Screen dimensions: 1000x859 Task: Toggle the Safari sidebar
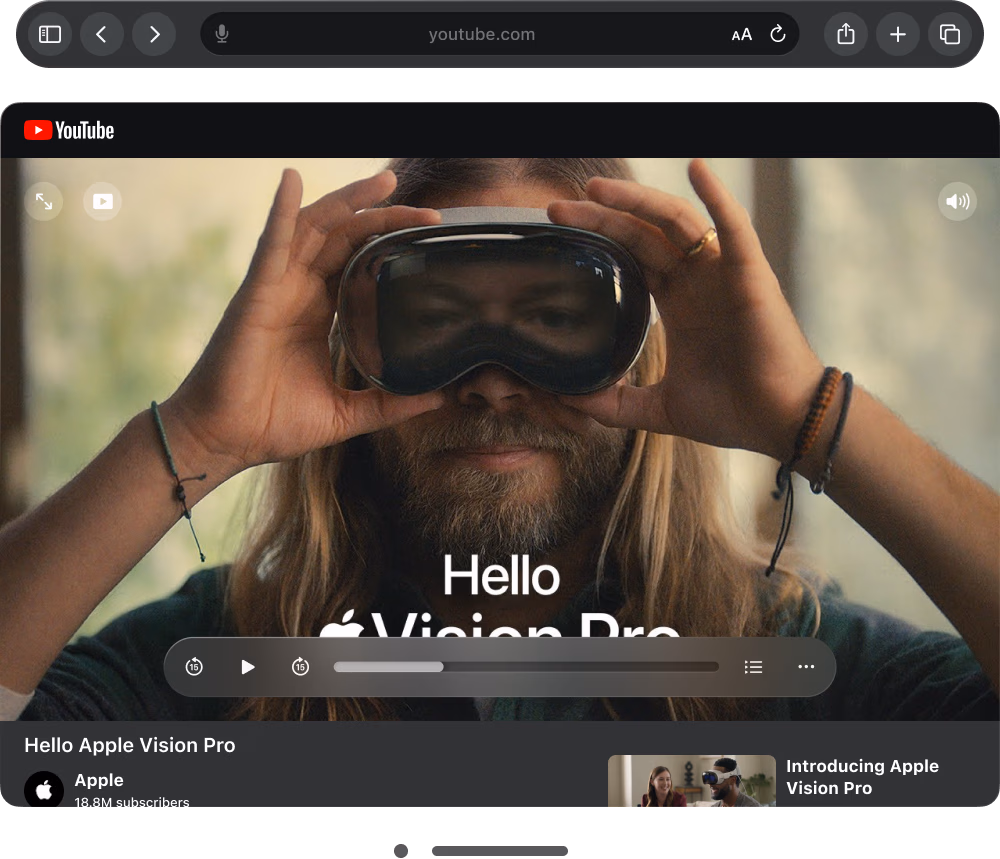[x=50, y=34]
